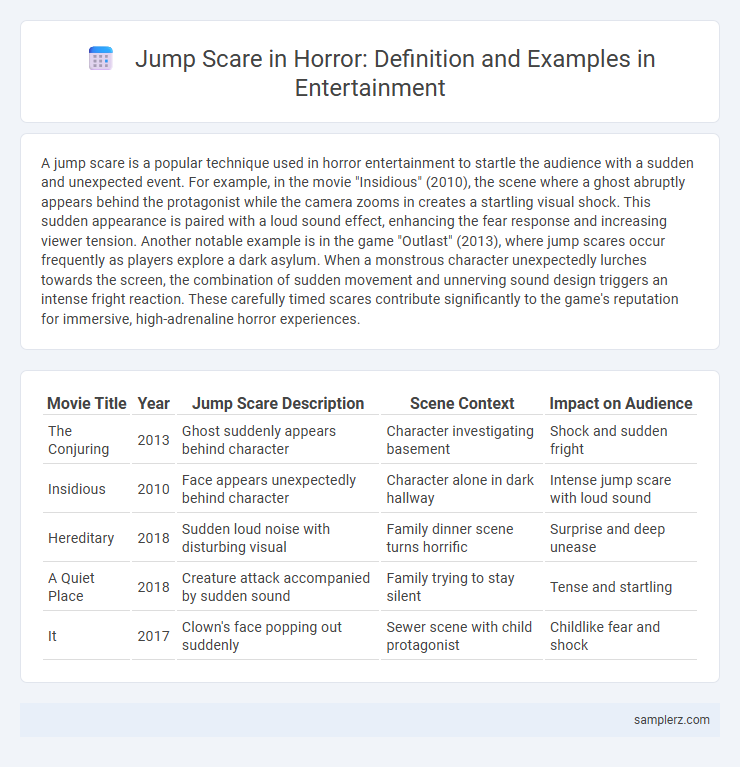
Task: Select the 'Insidious' movie title cell
Action: coord(87,489)
